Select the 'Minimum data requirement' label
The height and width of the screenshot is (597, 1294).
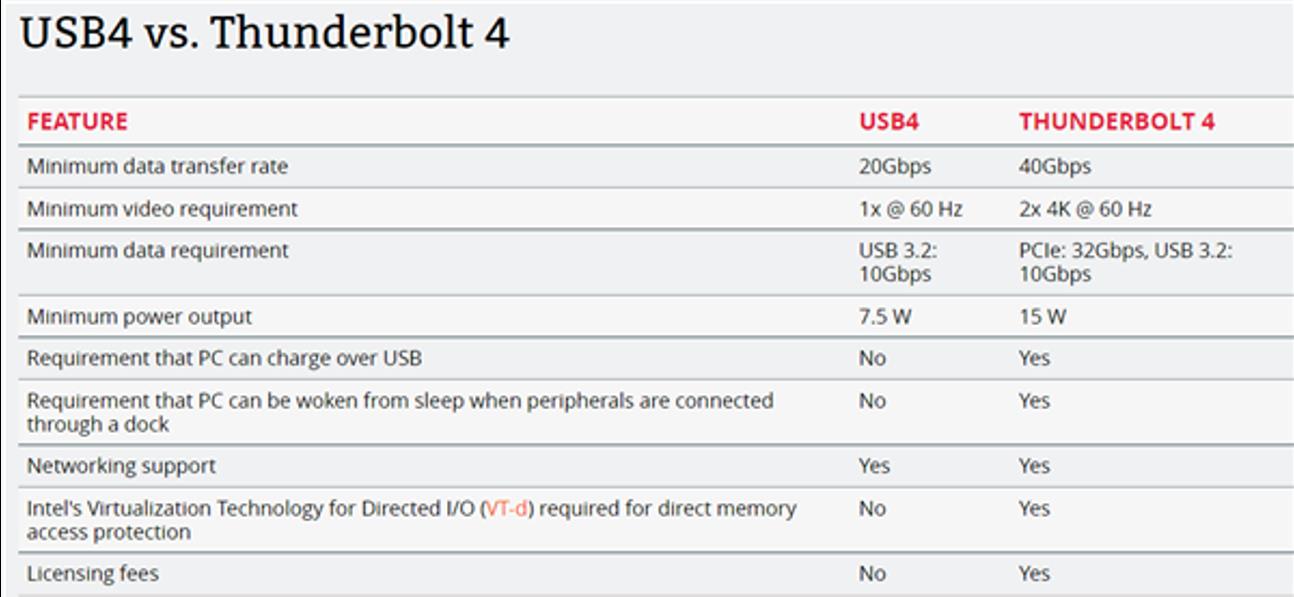tap(157, 250)
